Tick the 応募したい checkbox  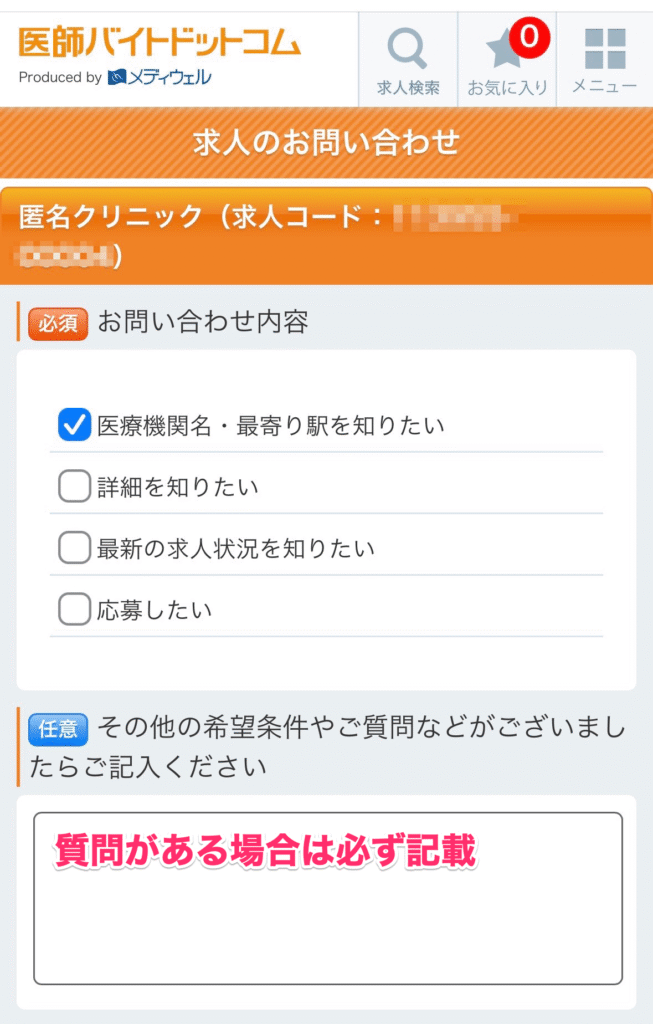pyautogui.click(x=75, y=609)
